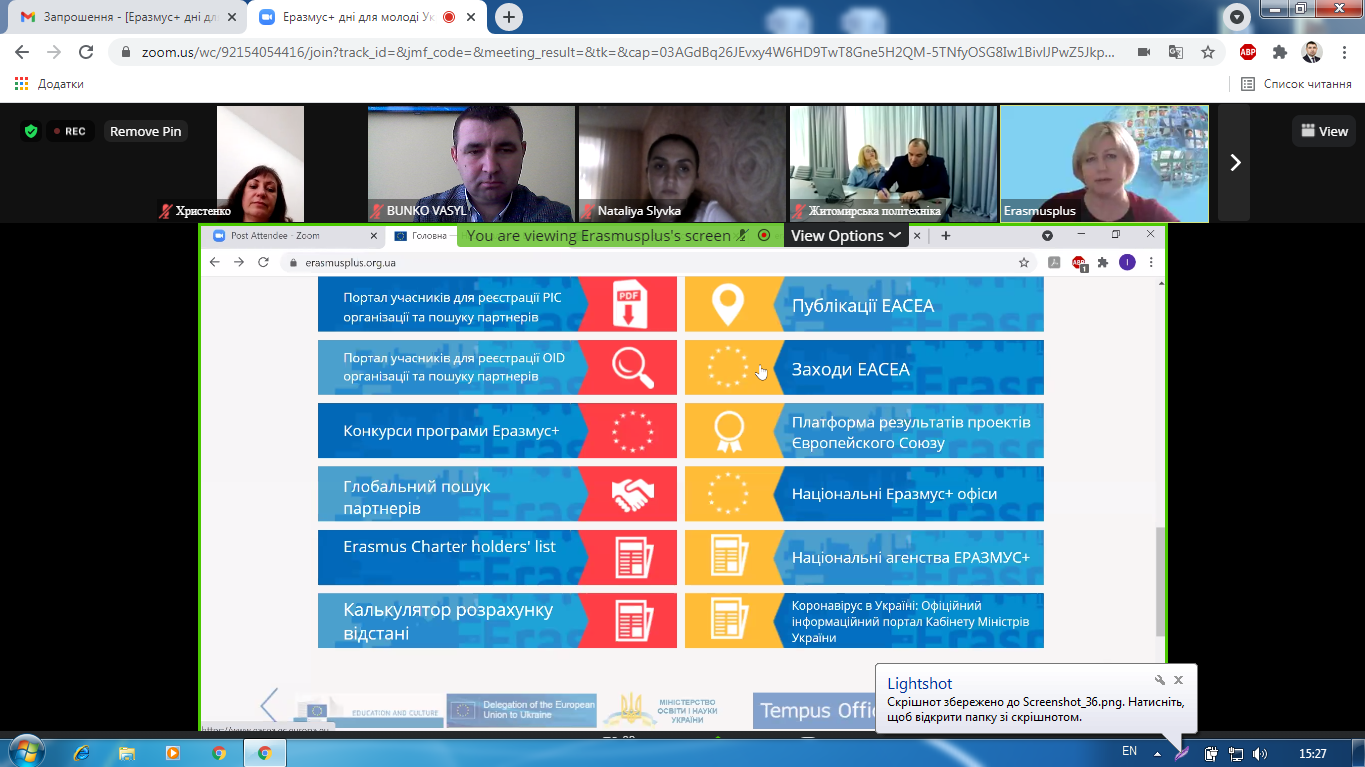The height and width of the screenshot is (767, 1365).
Task: Open the Chrome profile avatar
Action: [x=1311, y=52]
